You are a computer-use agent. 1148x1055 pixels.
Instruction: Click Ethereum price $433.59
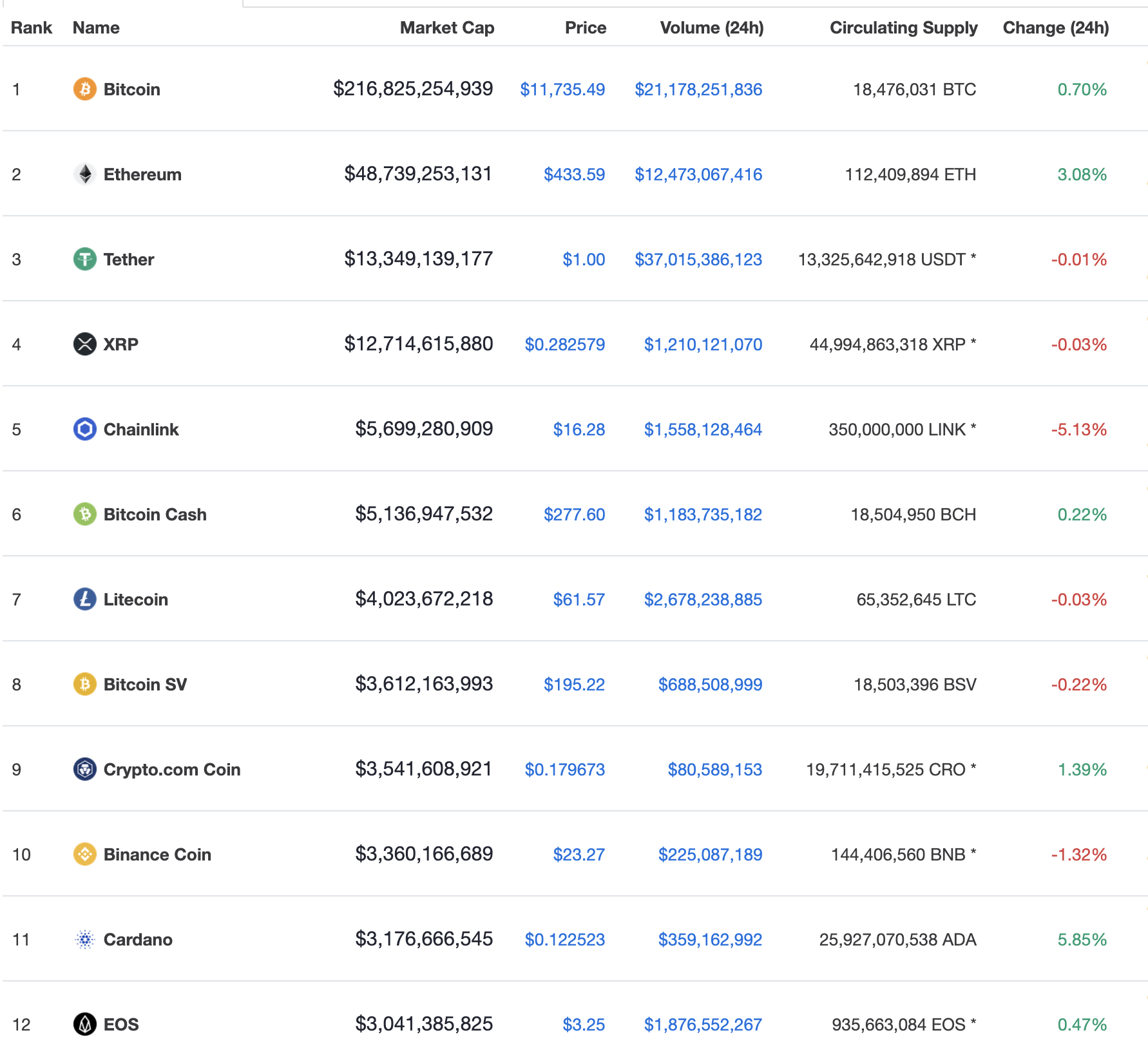(x=574, y=174)
